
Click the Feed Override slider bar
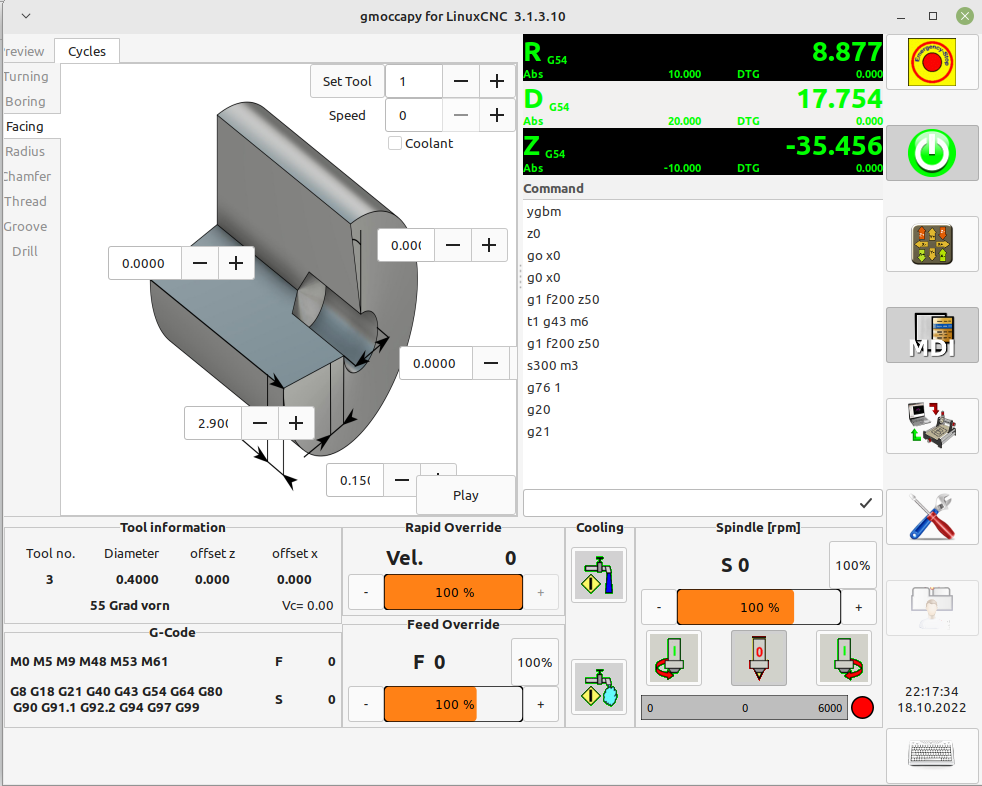453,705
